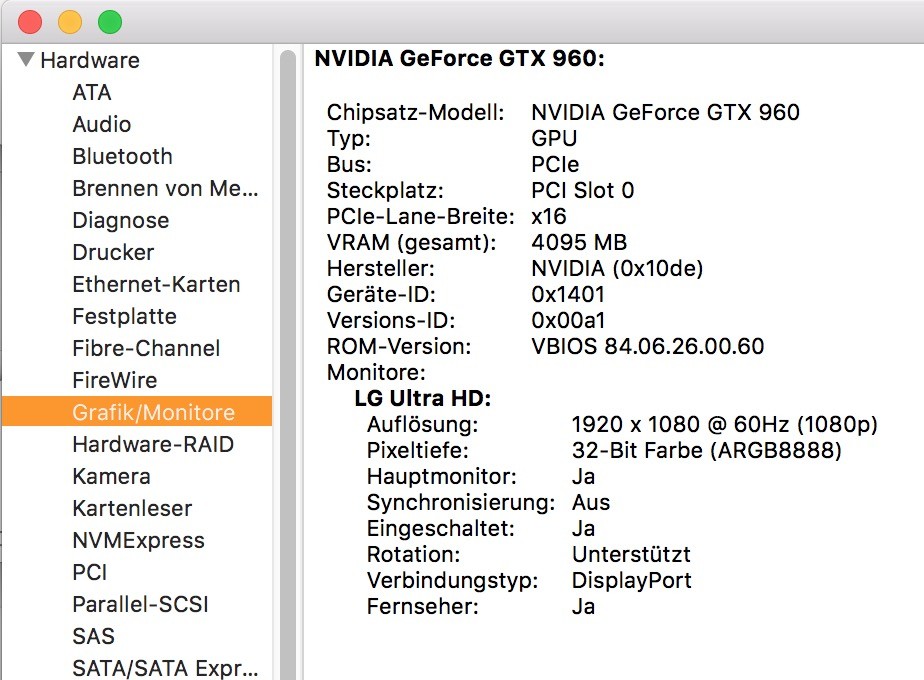The width and height of the screenshot is (924, 680).
Task: Select the Diagnose sidebar item
Action: tap(120, 220)
